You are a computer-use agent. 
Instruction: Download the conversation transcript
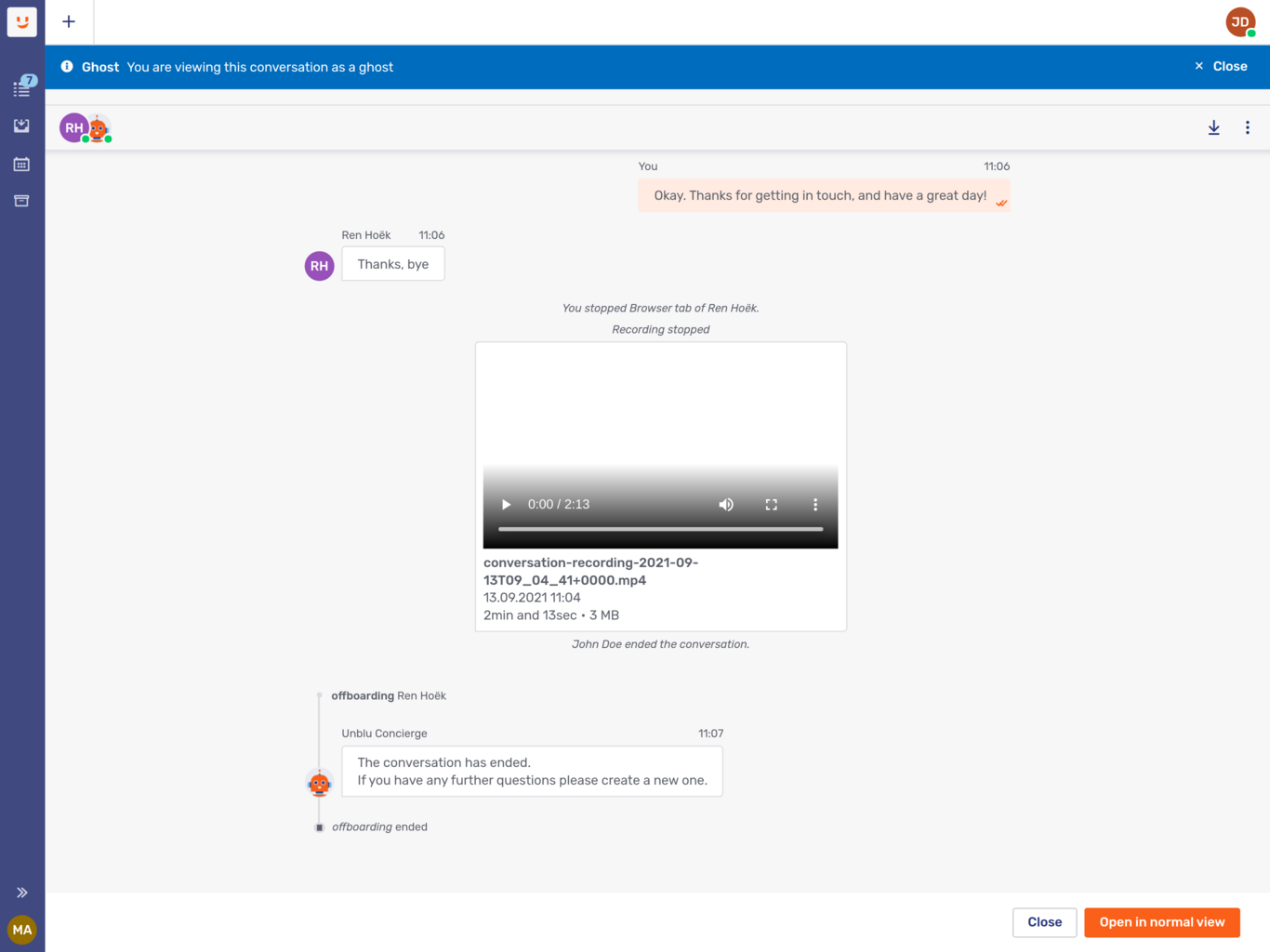(1213, 127)
